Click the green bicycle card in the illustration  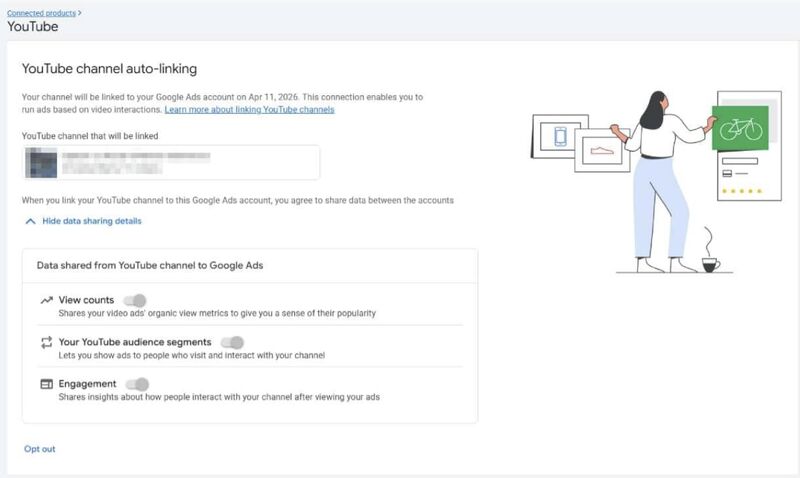coord(740,129)
